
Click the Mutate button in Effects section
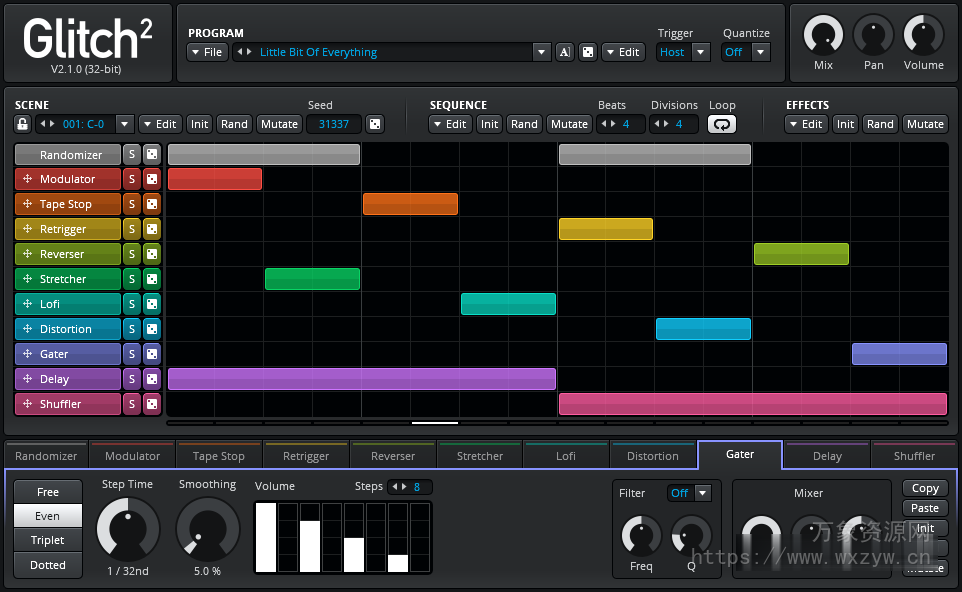[x=924, y=124]
